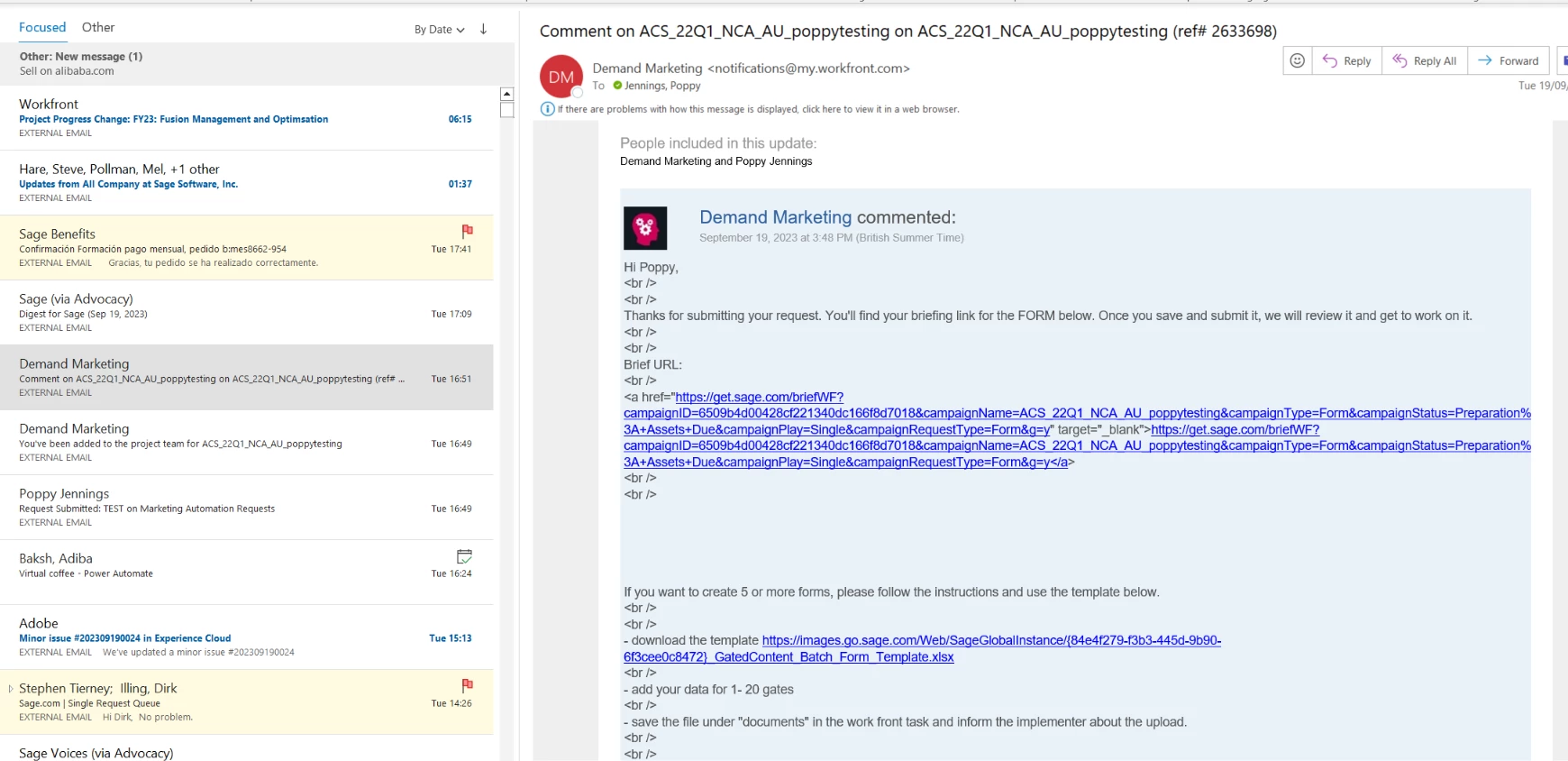This screenshot has height=761, width=1568.
Task: Click the Demand Marketing pink logo thumbnail
Action: tap(645, 228)
